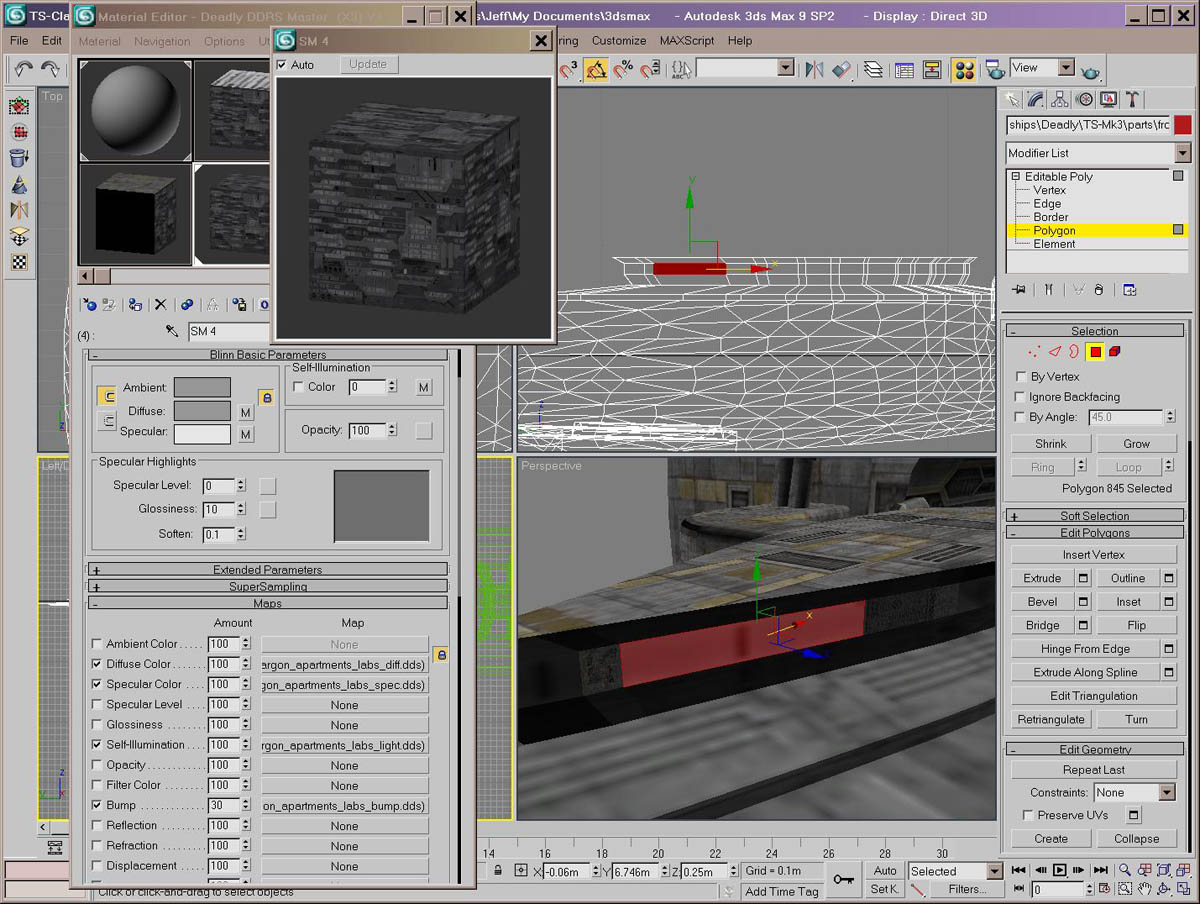
Task: Expand the Soft Selection rollout
Action: point(1094,516)
